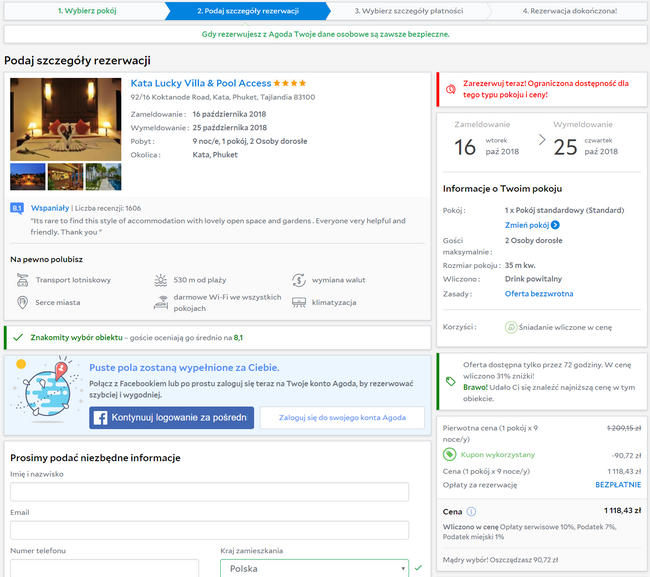
Task: Click the free Wi-Fi icon
Action: (x=161, y=303)
